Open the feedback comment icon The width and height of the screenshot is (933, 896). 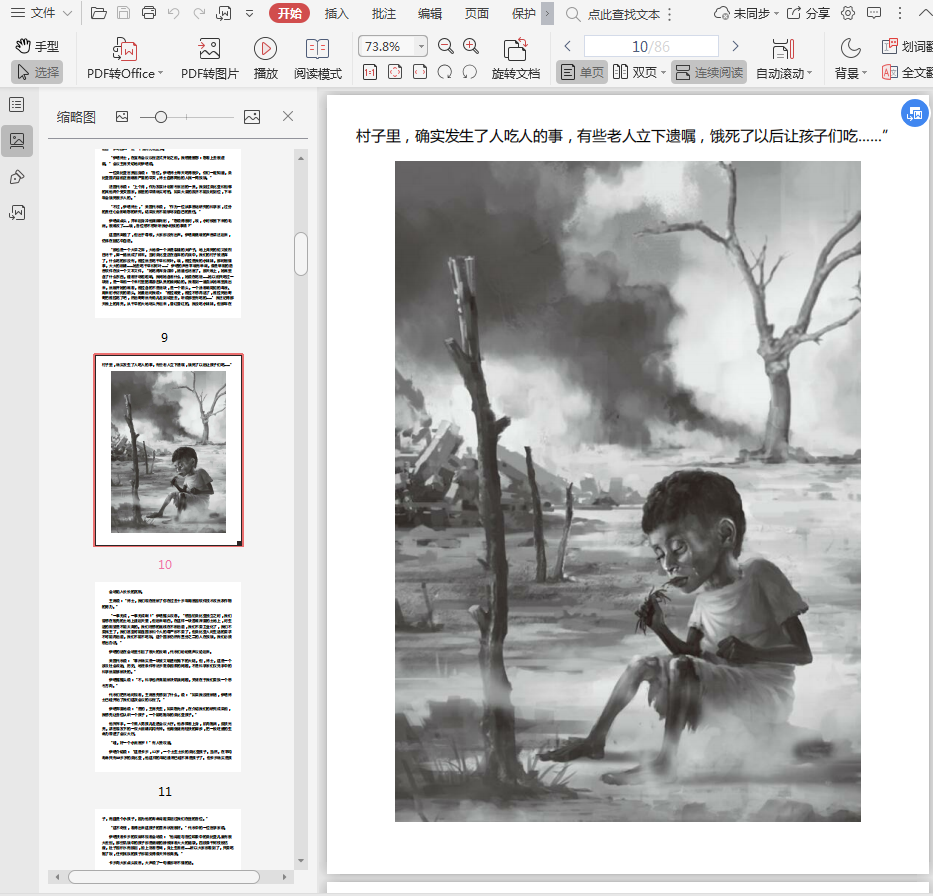tap(874, 13)
